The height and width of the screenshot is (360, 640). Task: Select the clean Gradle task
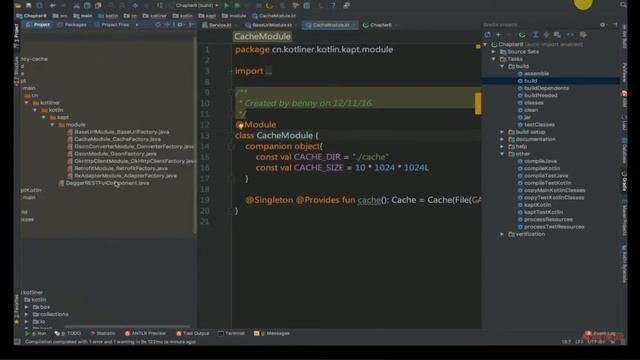tap(531, 110)
